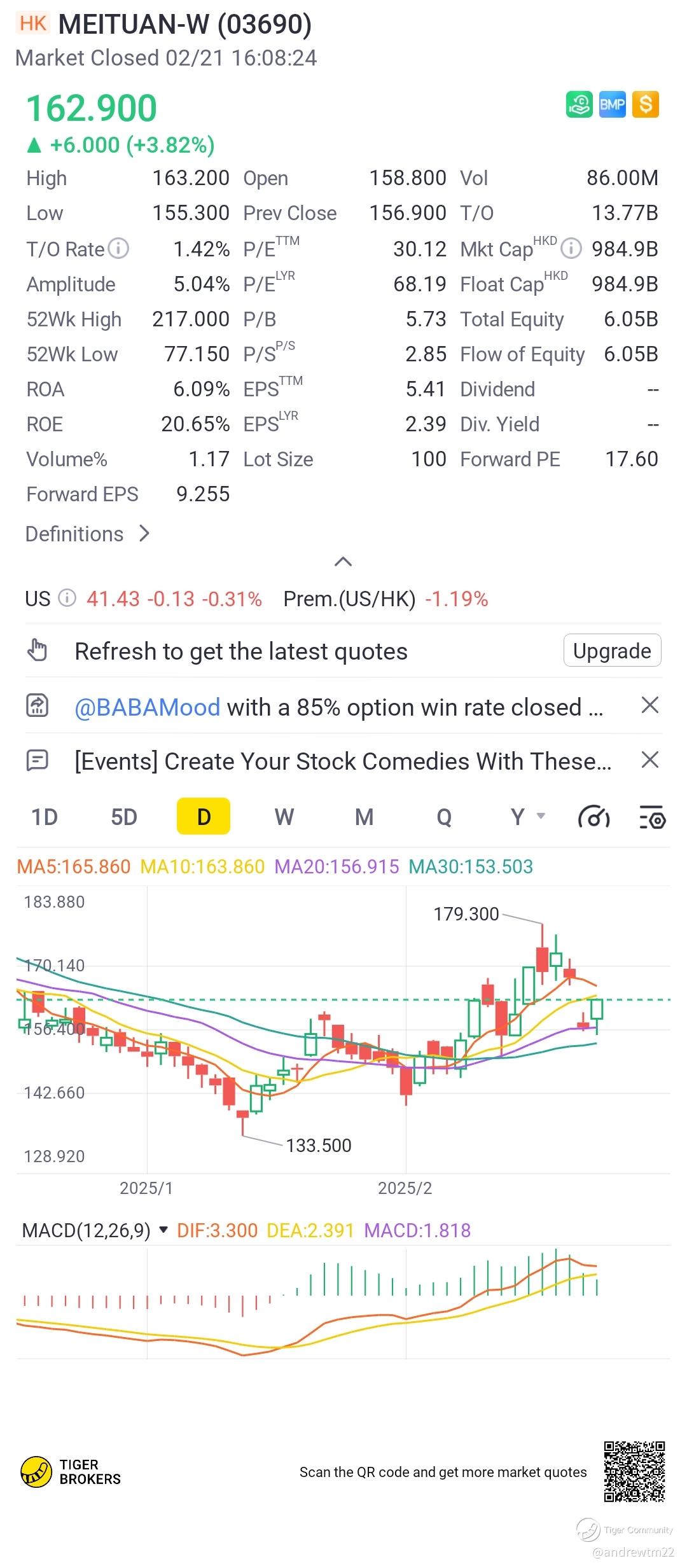Collapse the stock details with up chevron
Screen dimensions: 687x1568
pyautogui.click(x=343, y=561)
